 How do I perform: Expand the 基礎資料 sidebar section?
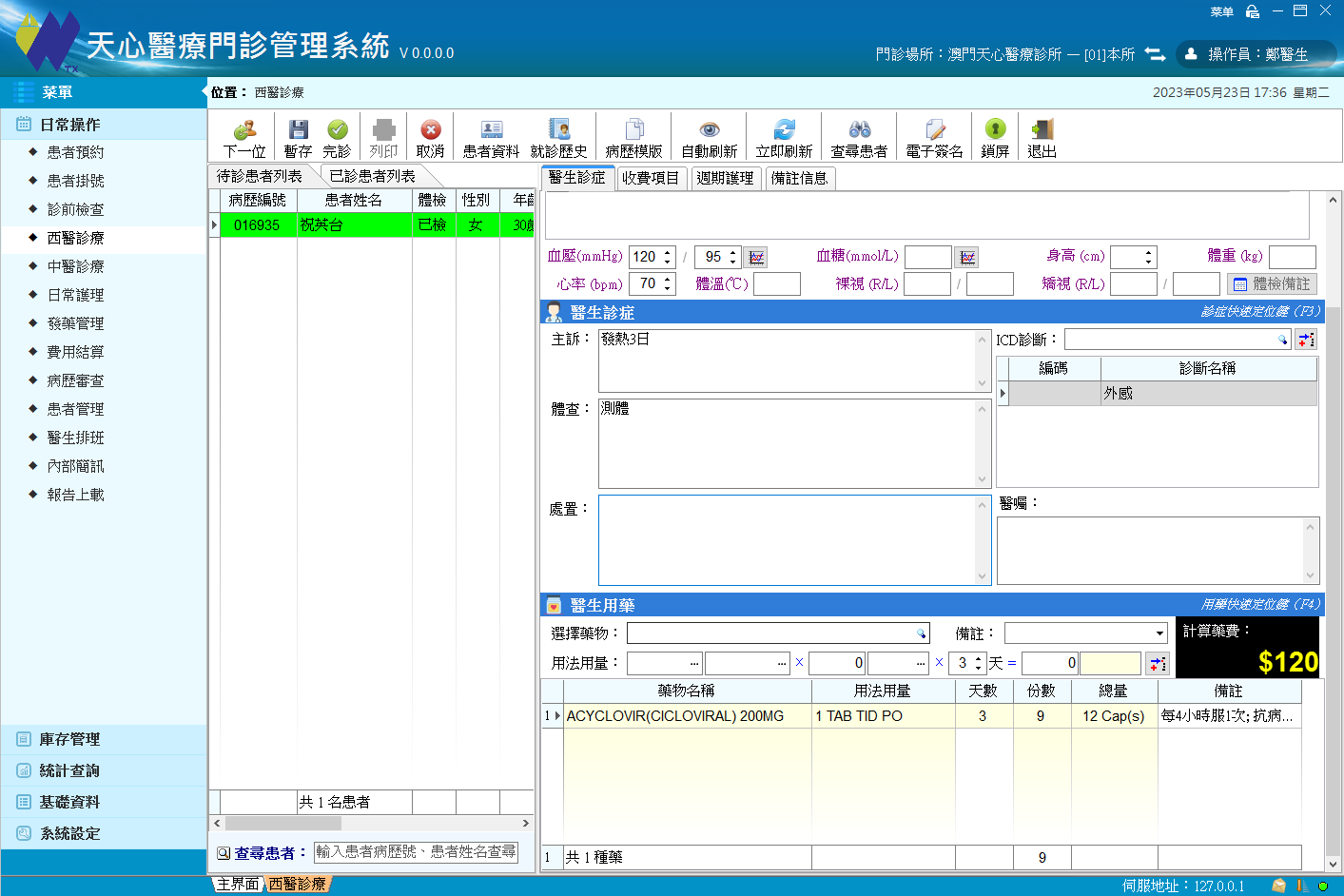(104, 803)
